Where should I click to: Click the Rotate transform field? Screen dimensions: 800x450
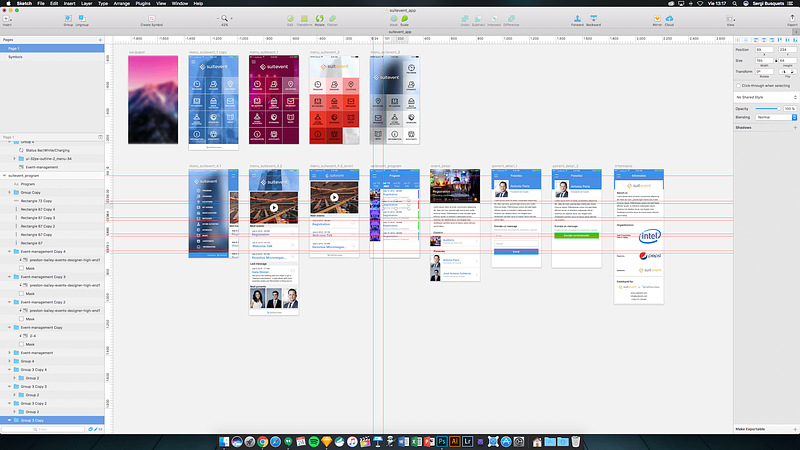click(764, 71)
